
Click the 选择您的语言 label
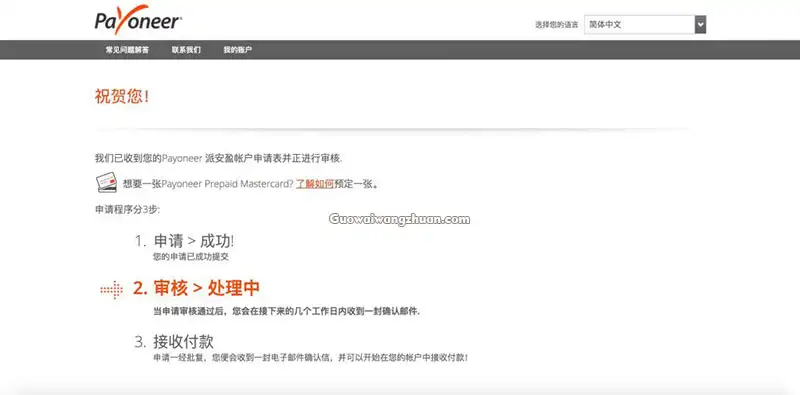click(x=557, y=24)
